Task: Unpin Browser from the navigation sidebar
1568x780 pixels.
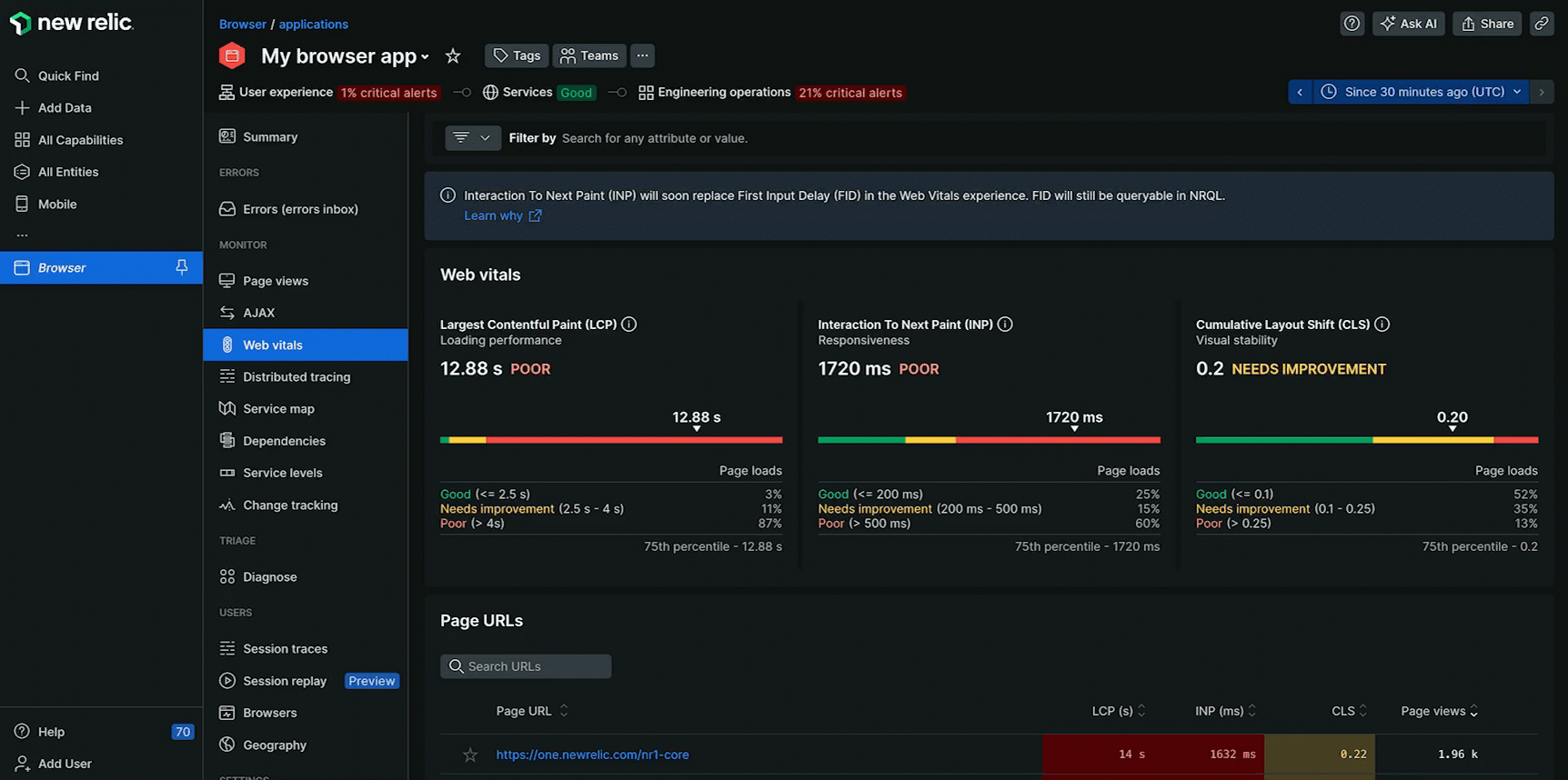Action: tap(182, 267)
